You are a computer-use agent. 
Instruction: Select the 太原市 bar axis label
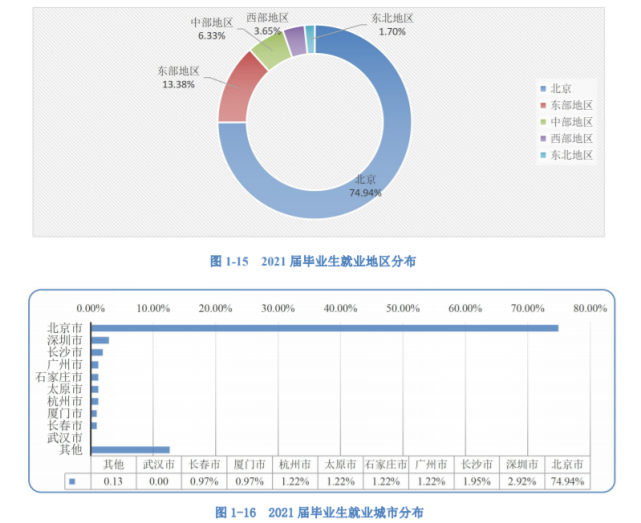pyautogui.click(x=65, y=389)
